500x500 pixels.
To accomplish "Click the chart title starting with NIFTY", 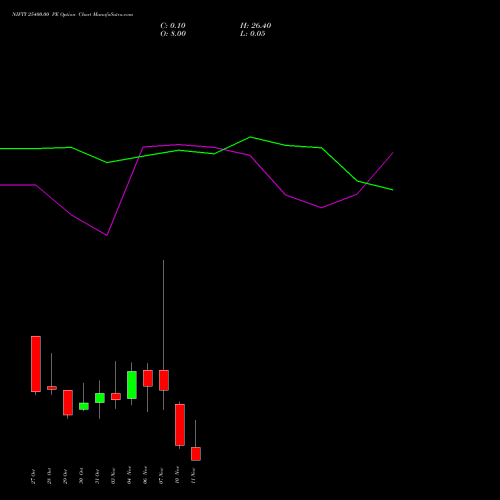I will [x=72, y=15].
